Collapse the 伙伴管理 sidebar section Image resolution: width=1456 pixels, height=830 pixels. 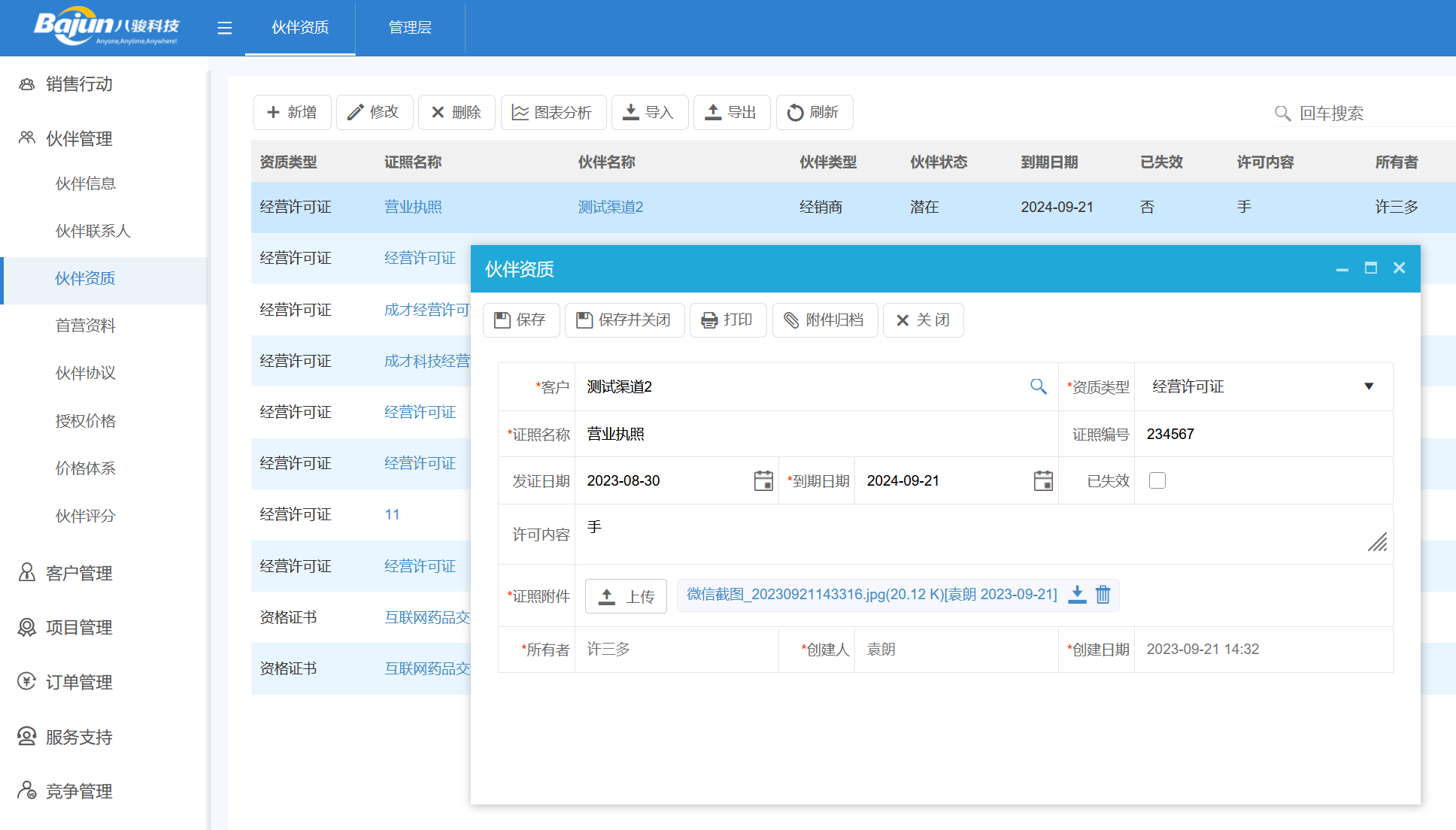coord(79,138)
